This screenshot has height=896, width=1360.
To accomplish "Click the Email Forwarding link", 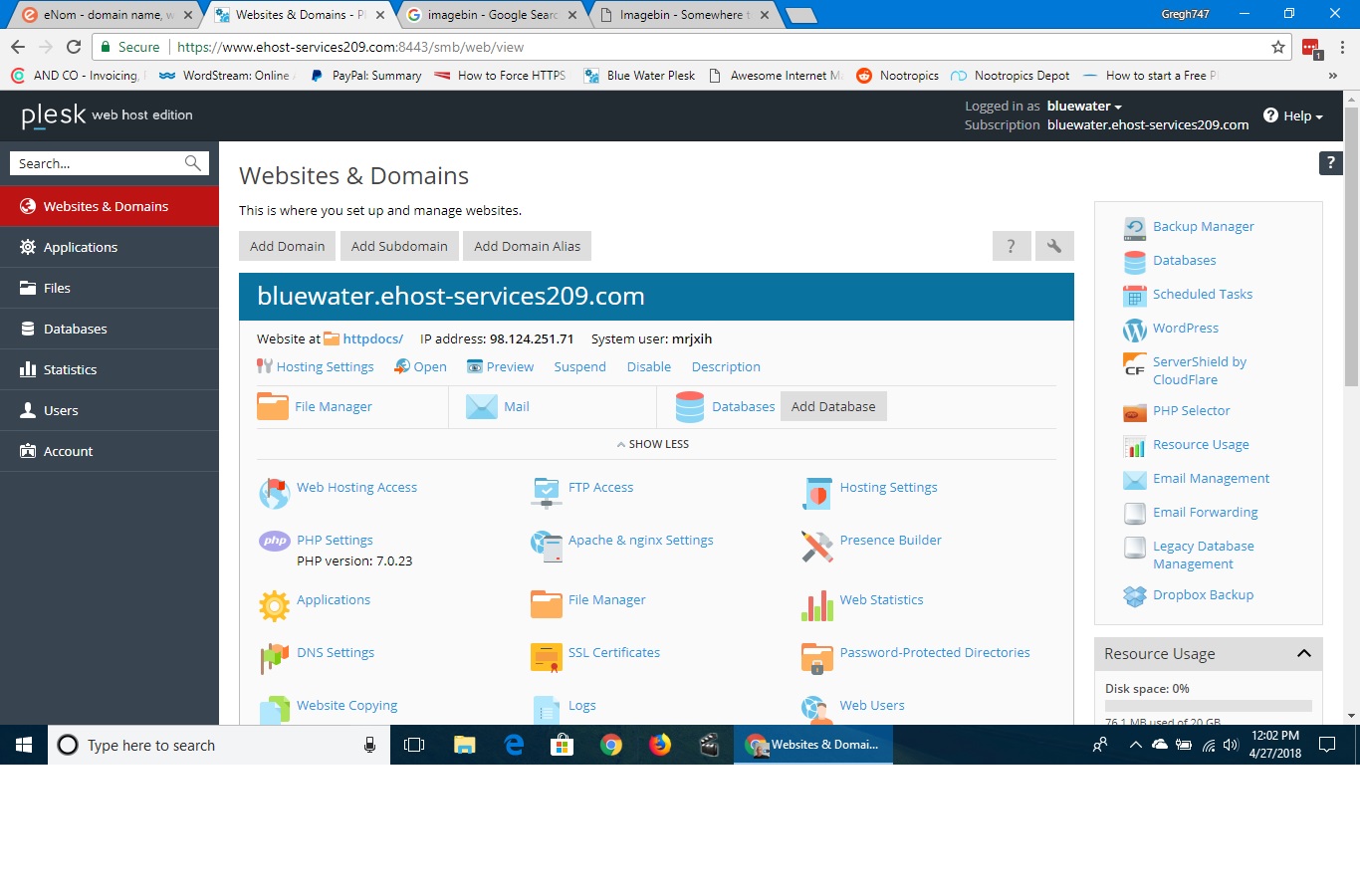I will [x=1205, y=512].
